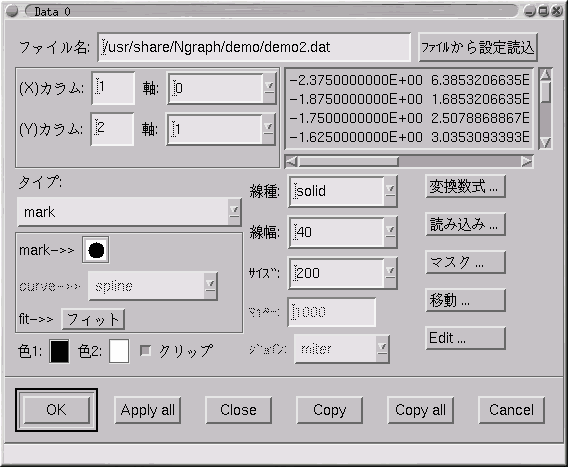This screenshot has width=568, height=467.
Task: Expand the 線種 solid dropdown
Action: (x=390, y=191)
